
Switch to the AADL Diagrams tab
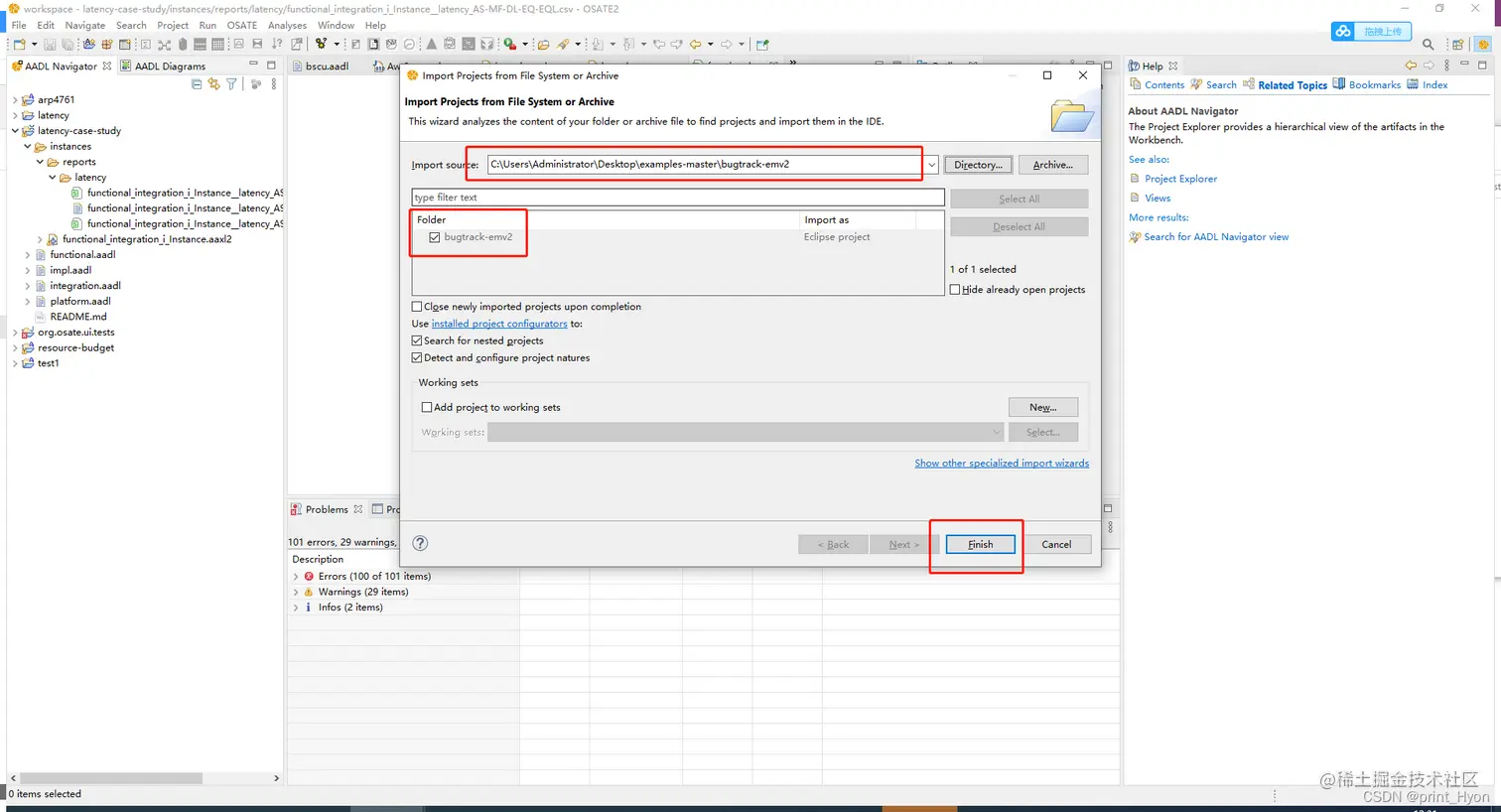[x=164, y=67]
